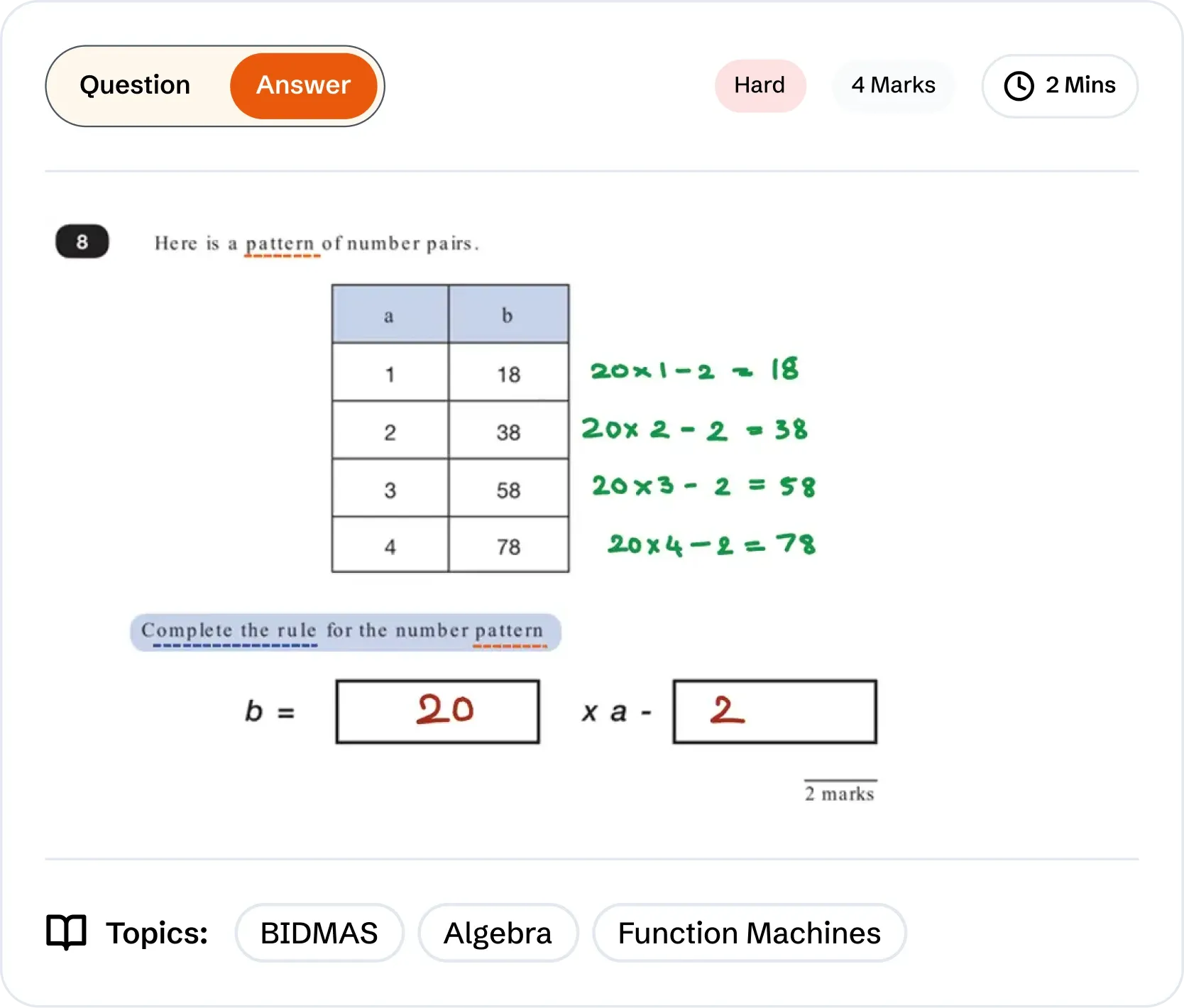The image size is (1184, 1008).
Task: Click the clock icon
Action: (x=1019, y=86)
